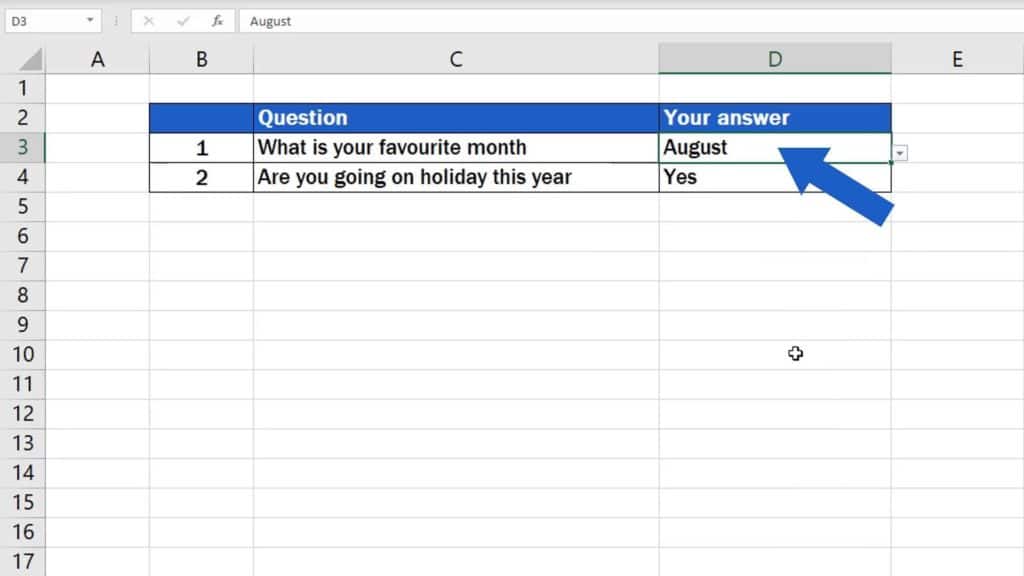Click the cell numbered '1' in column B
The width and height of the screenshot is (1024, 576).
click(200, 147)
